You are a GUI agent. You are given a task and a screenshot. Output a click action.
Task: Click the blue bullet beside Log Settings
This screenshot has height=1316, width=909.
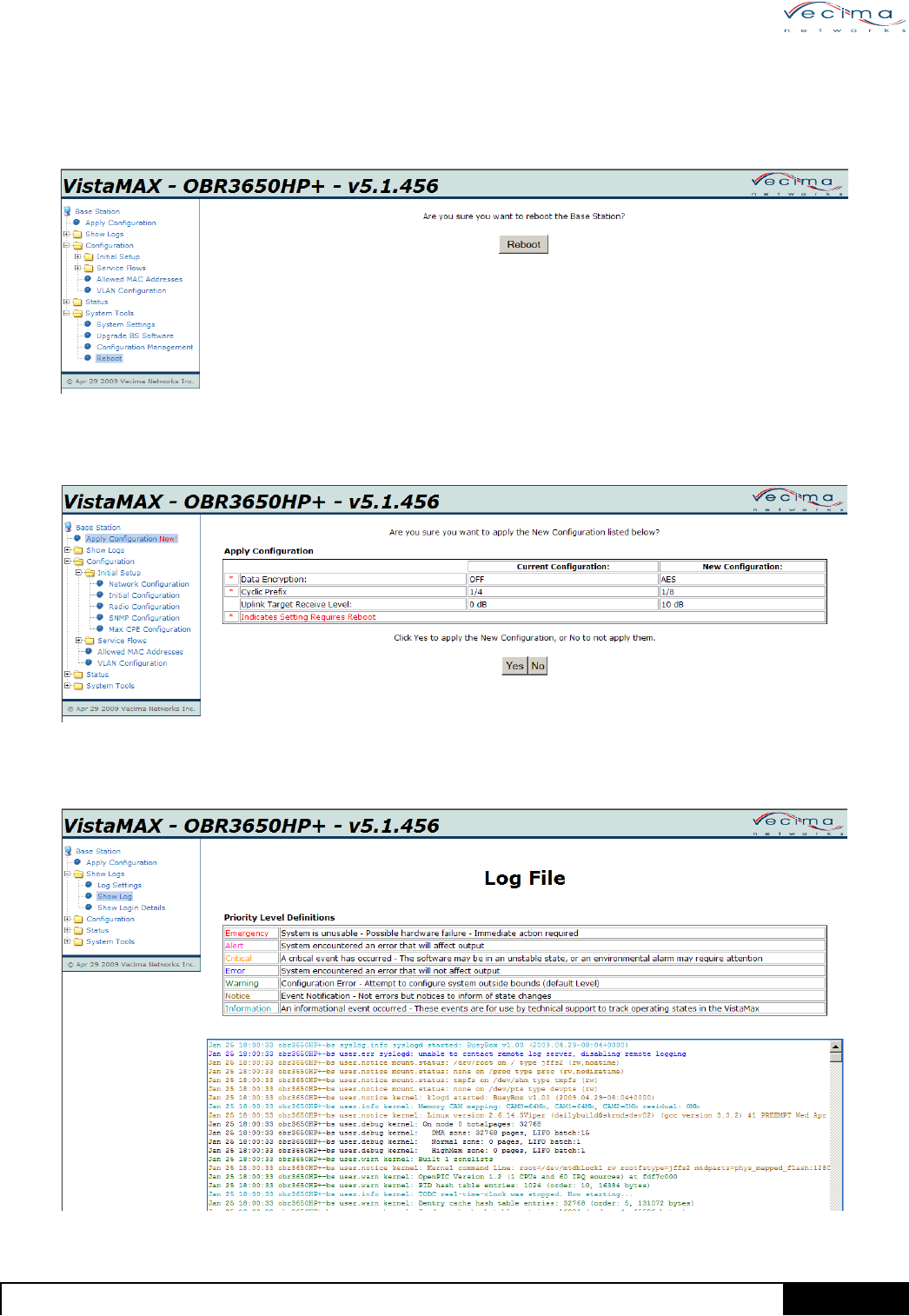coord(89,884)
